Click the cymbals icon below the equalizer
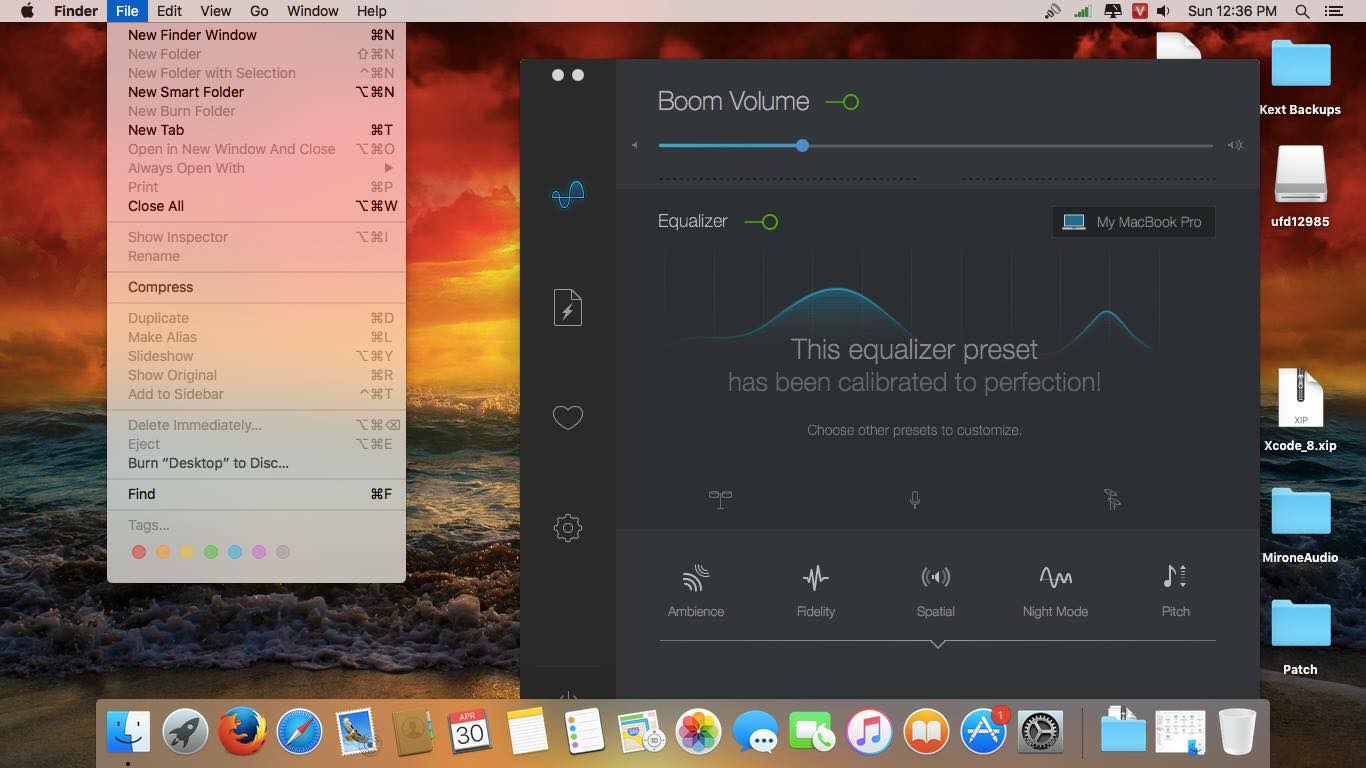The width and height of the screenshot is (1366, 768). [x=1112, y=499]
